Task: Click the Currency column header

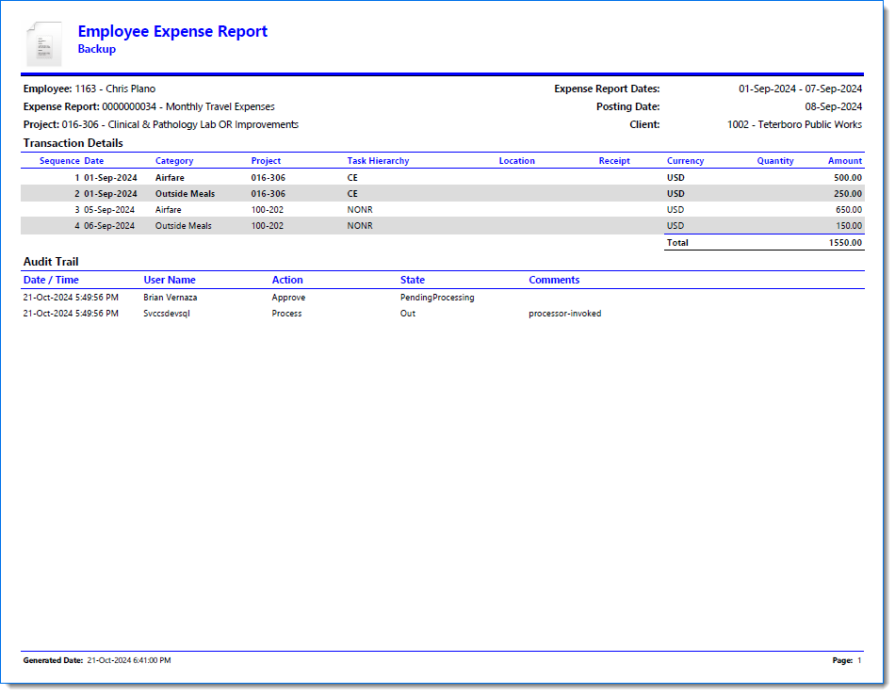Action: point(685,161)
